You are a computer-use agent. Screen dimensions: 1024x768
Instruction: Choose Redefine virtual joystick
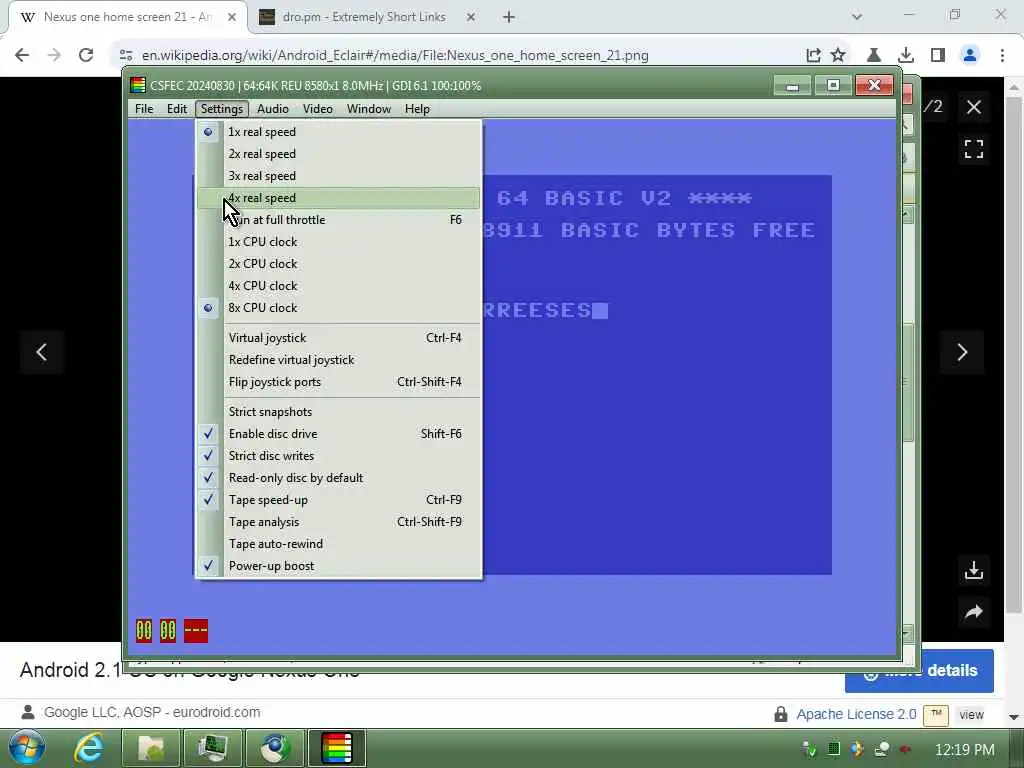[x=338, y=360]
